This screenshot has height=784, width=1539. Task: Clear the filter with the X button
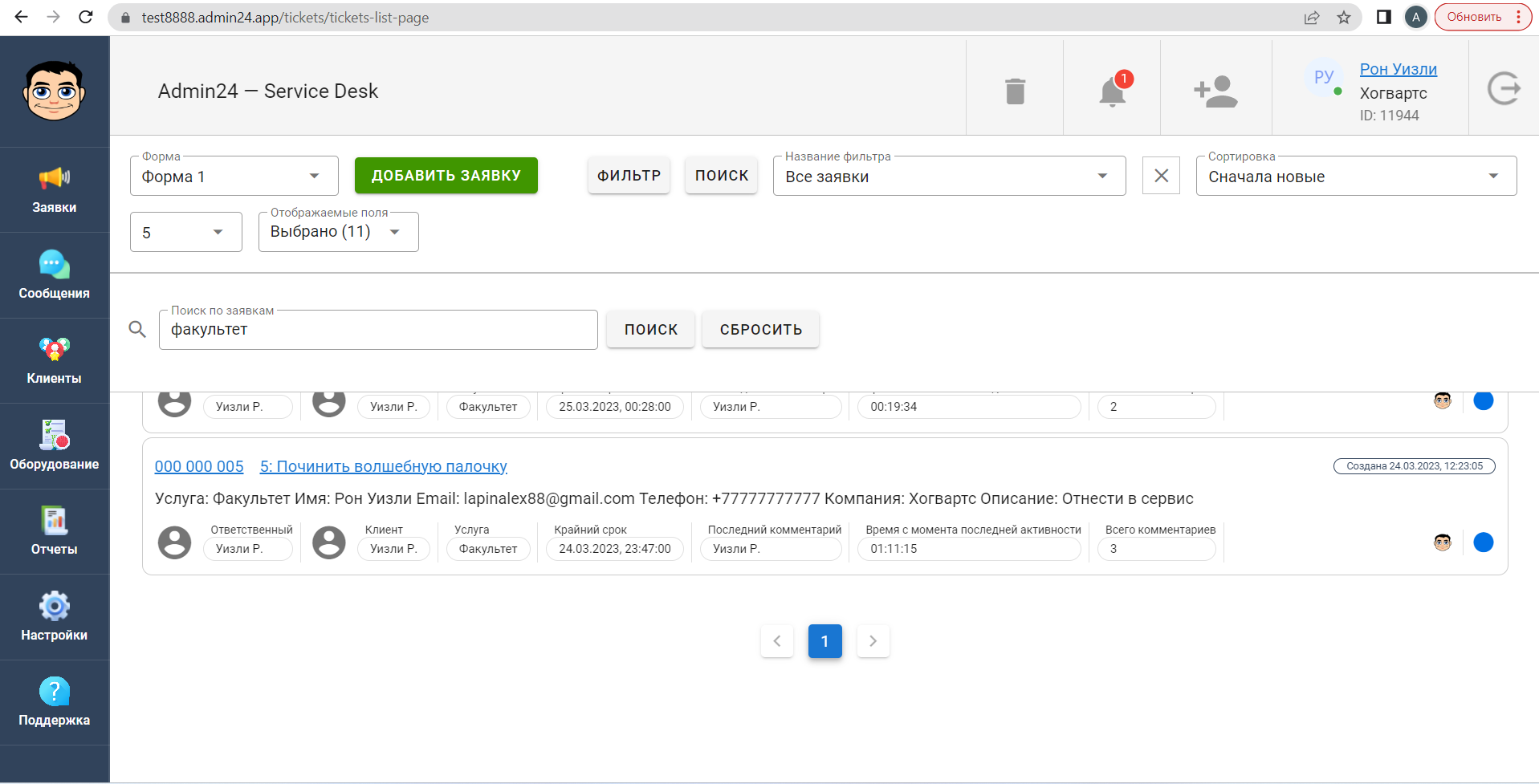(1161, 176)
